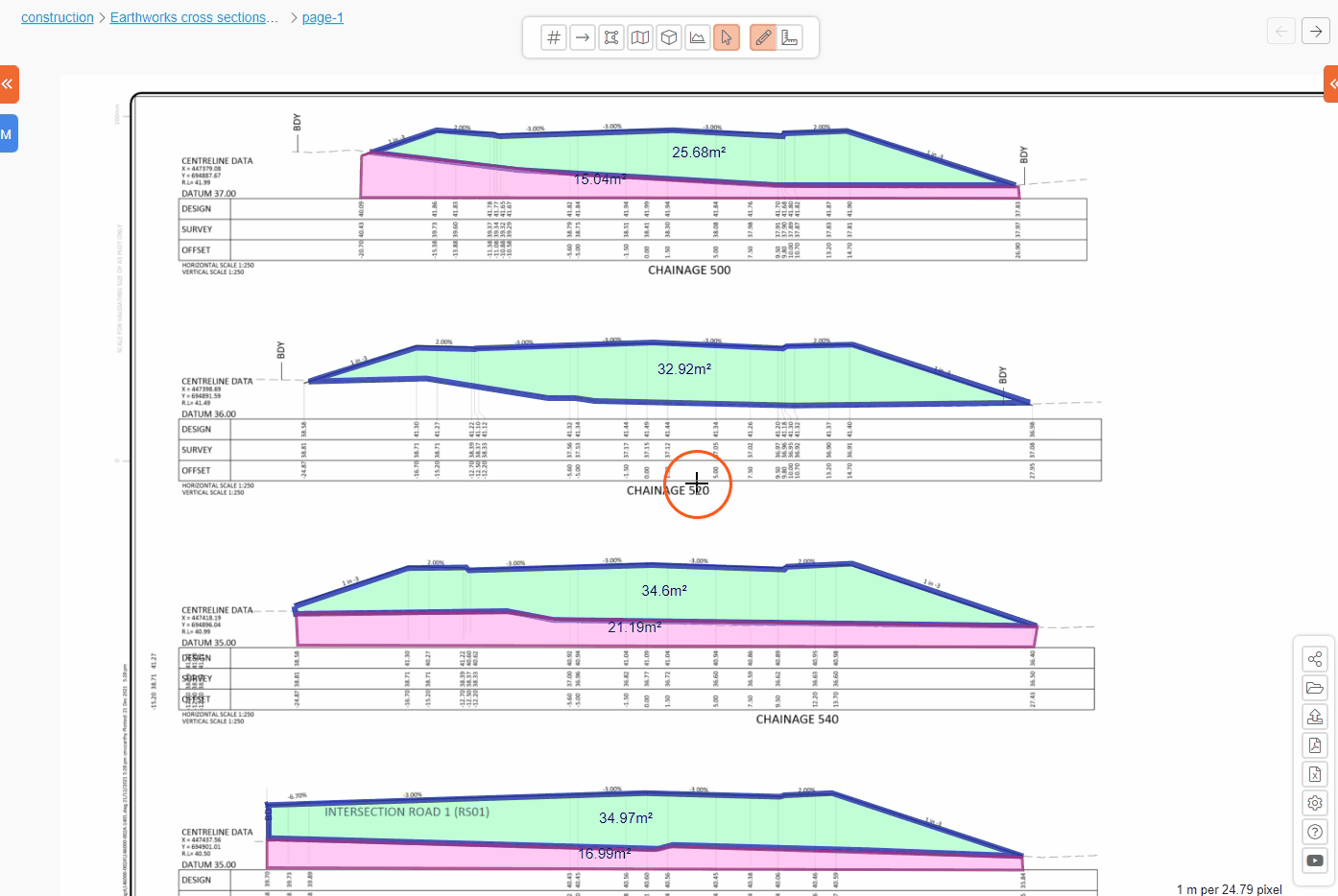This screenshot has height=896, width=1338.
Task: Select the ruler measurement tool
Action: coord(790,37)
